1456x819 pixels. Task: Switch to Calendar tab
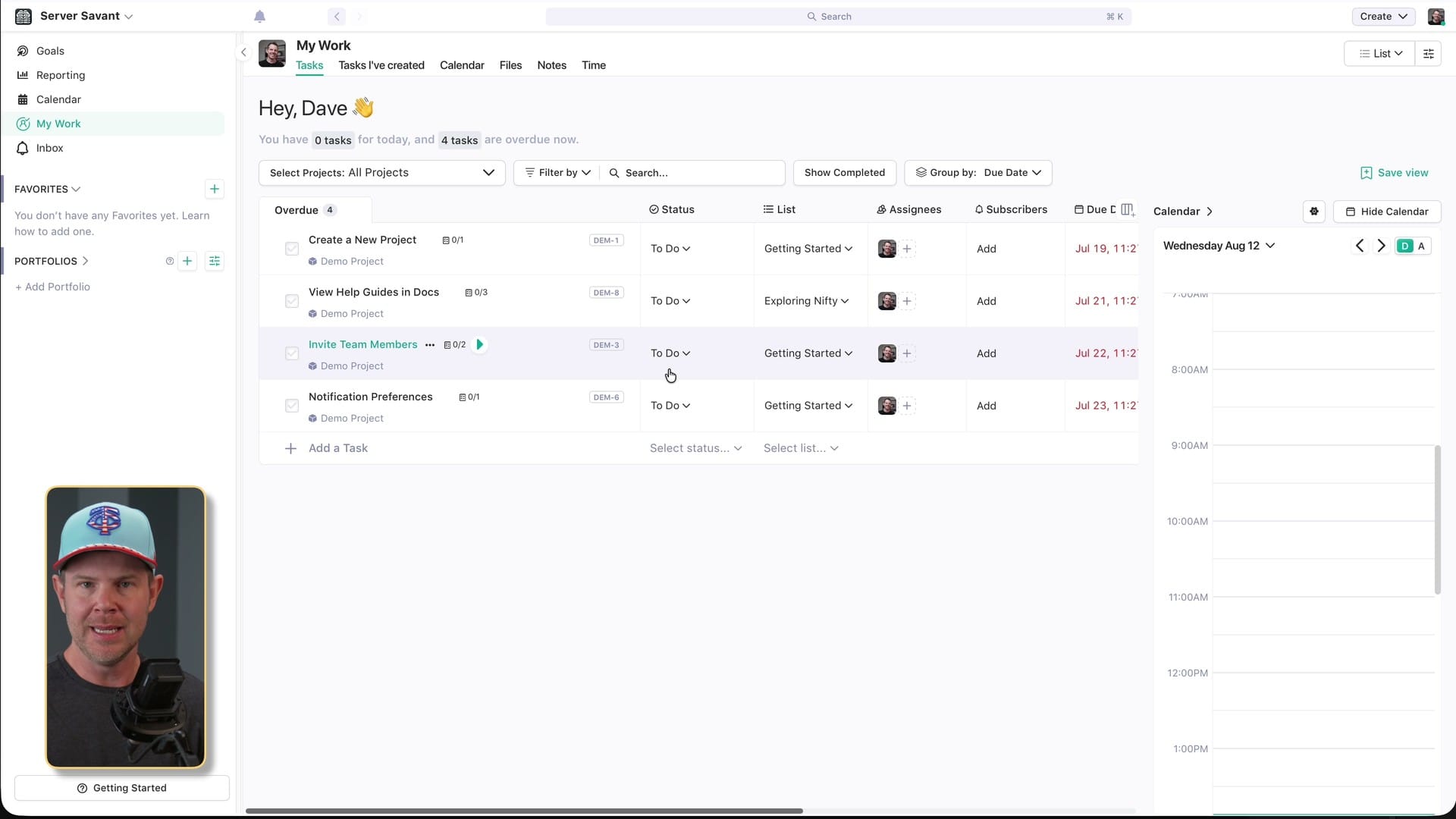462,65
